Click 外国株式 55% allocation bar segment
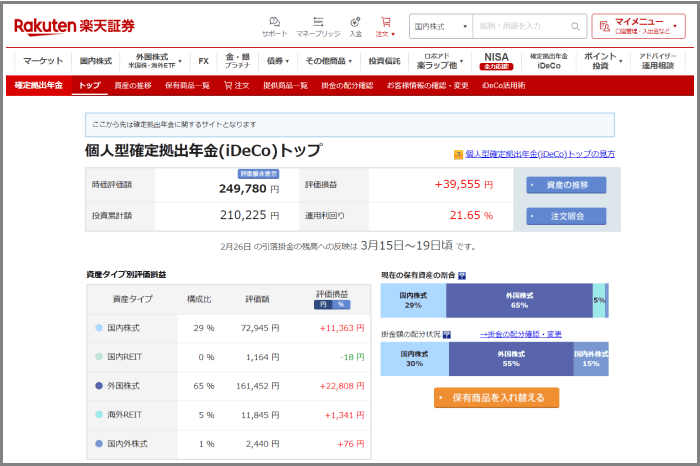This screenshot has width=700, height=466. 511,359
